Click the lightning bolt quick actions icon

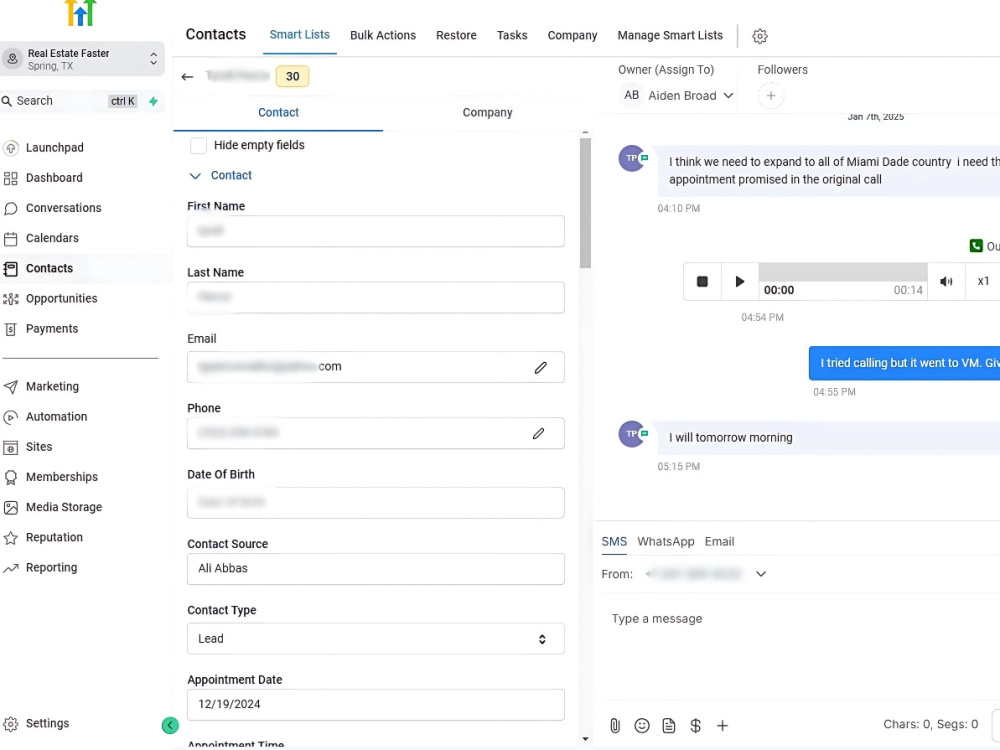click(153, 101)
